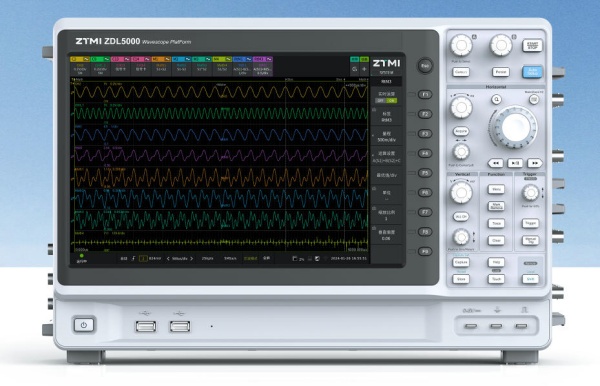The height and width of the screenshot is (386, 600).
Task: Push the large horizontal jog dial
Action: click(514, 127)
